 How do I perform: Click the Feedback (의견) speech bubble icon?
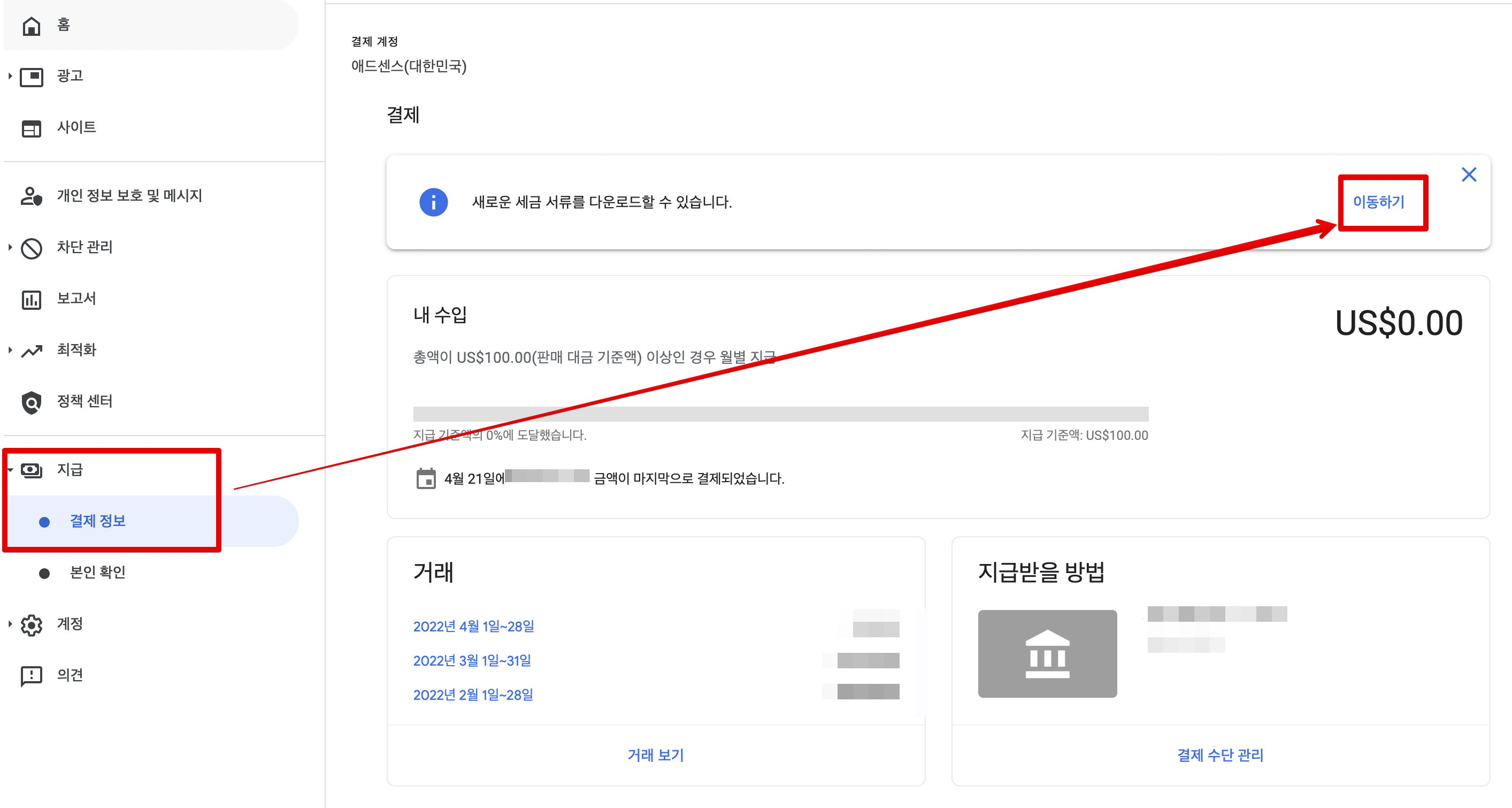[x=31, y=675]
